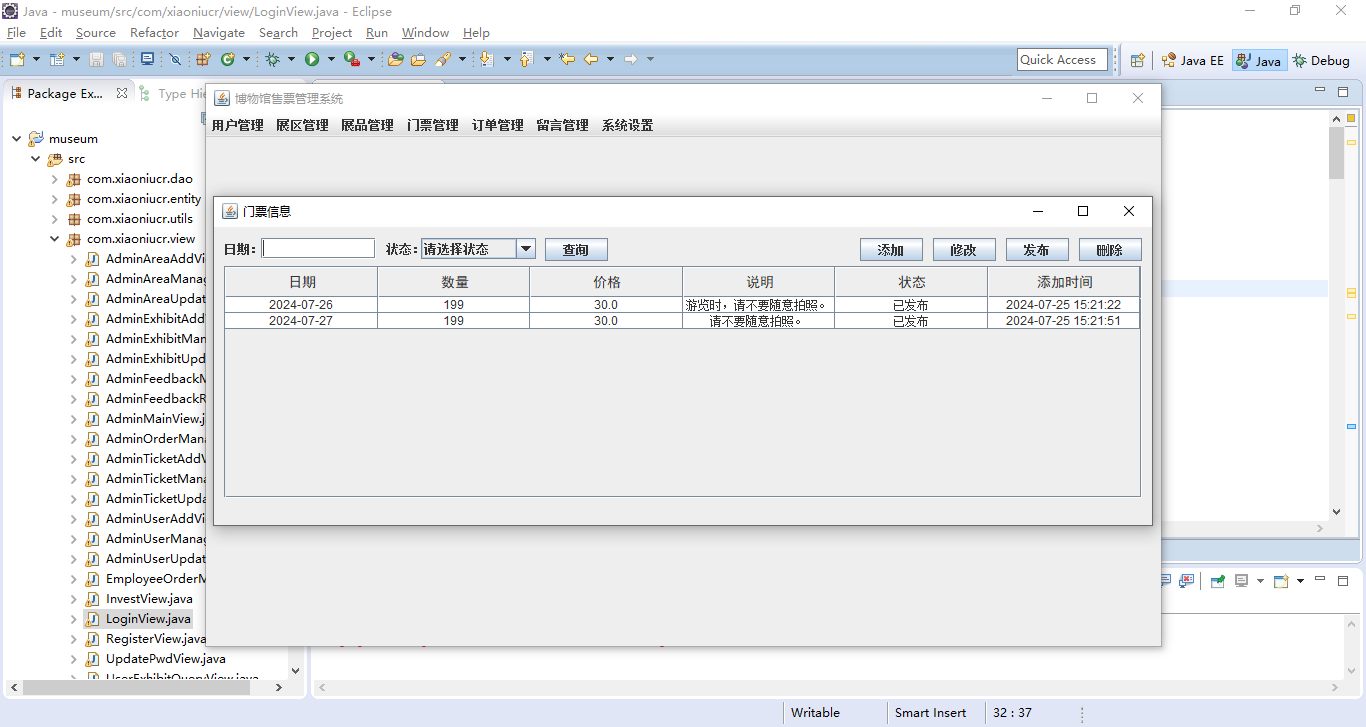Toggle Skip All Breakpoints icon
Image resolution: width=1366 pixels, height=727 pixels.
(175, 60)
